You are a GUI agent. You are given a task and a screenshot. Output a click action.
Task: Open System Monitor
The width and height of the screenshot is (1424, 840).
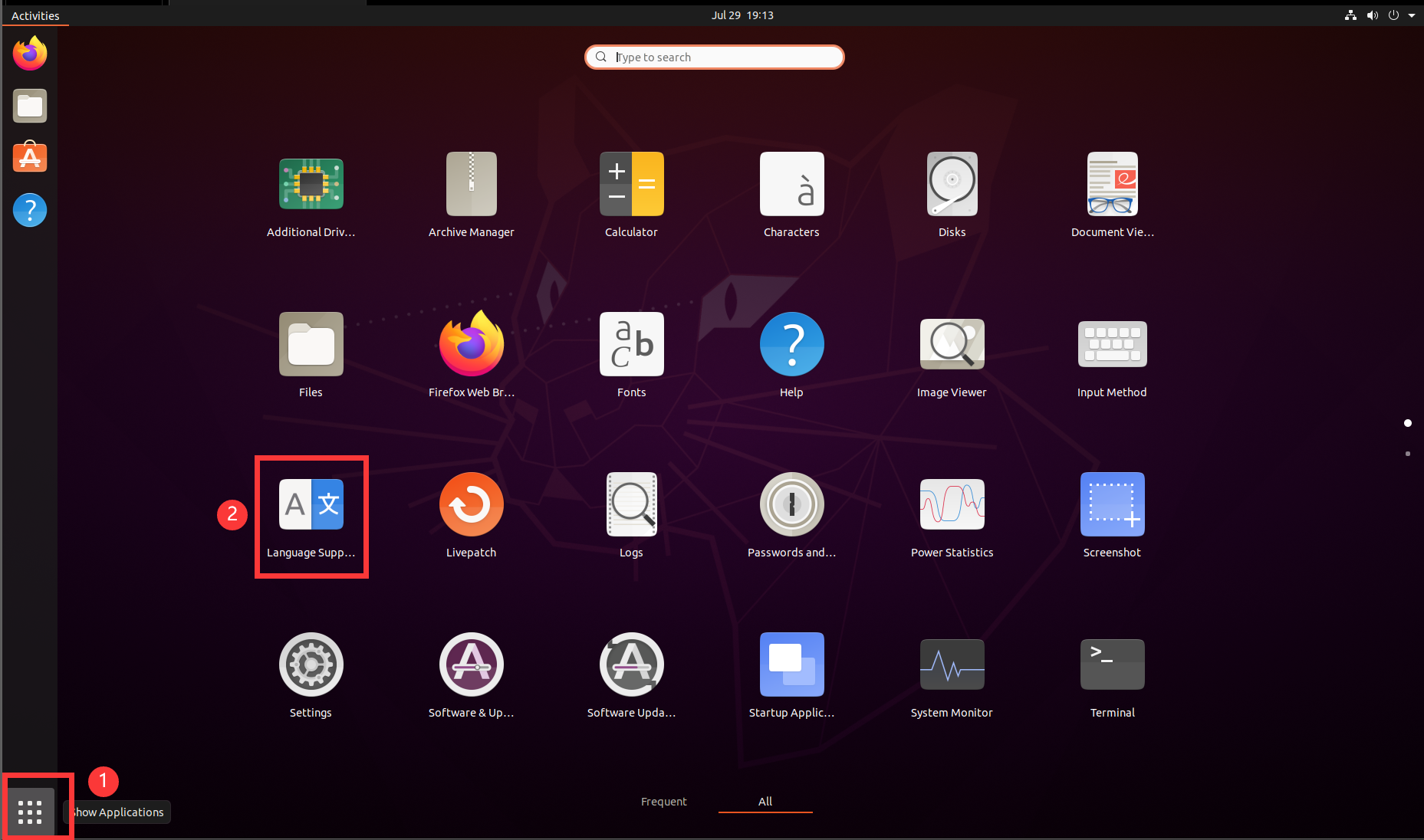951,674
